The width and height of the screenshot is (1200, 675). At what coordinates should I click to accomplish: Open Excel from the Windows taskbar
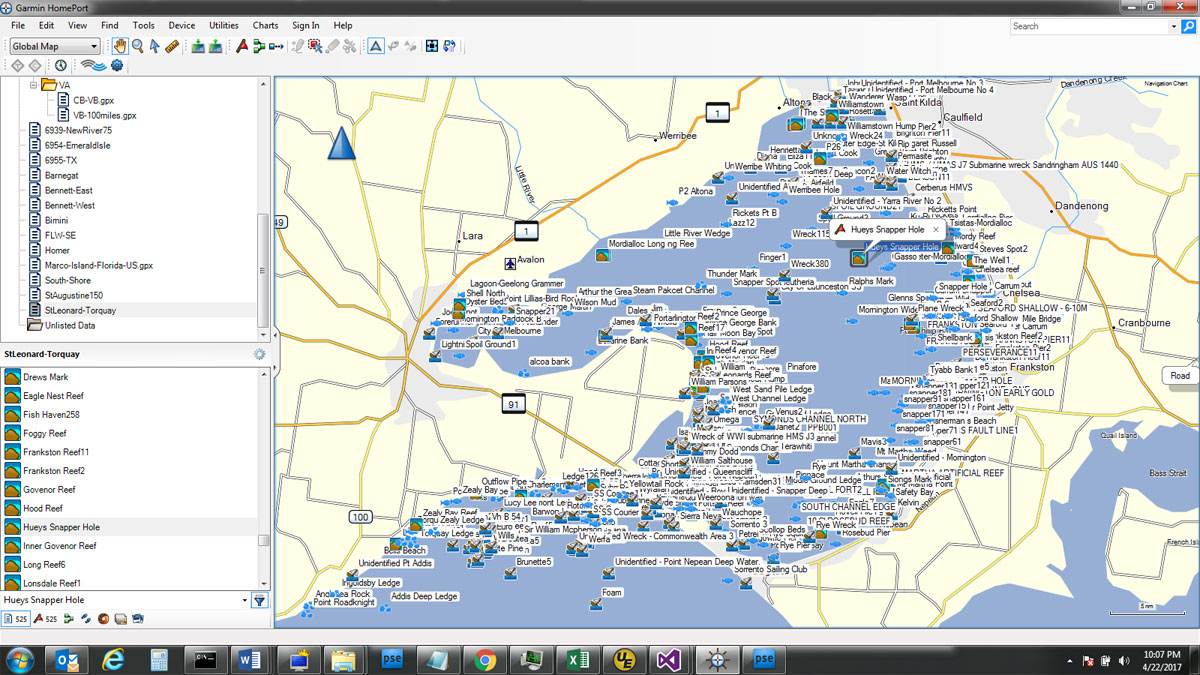pyautogui.click(x=577, y=660)
